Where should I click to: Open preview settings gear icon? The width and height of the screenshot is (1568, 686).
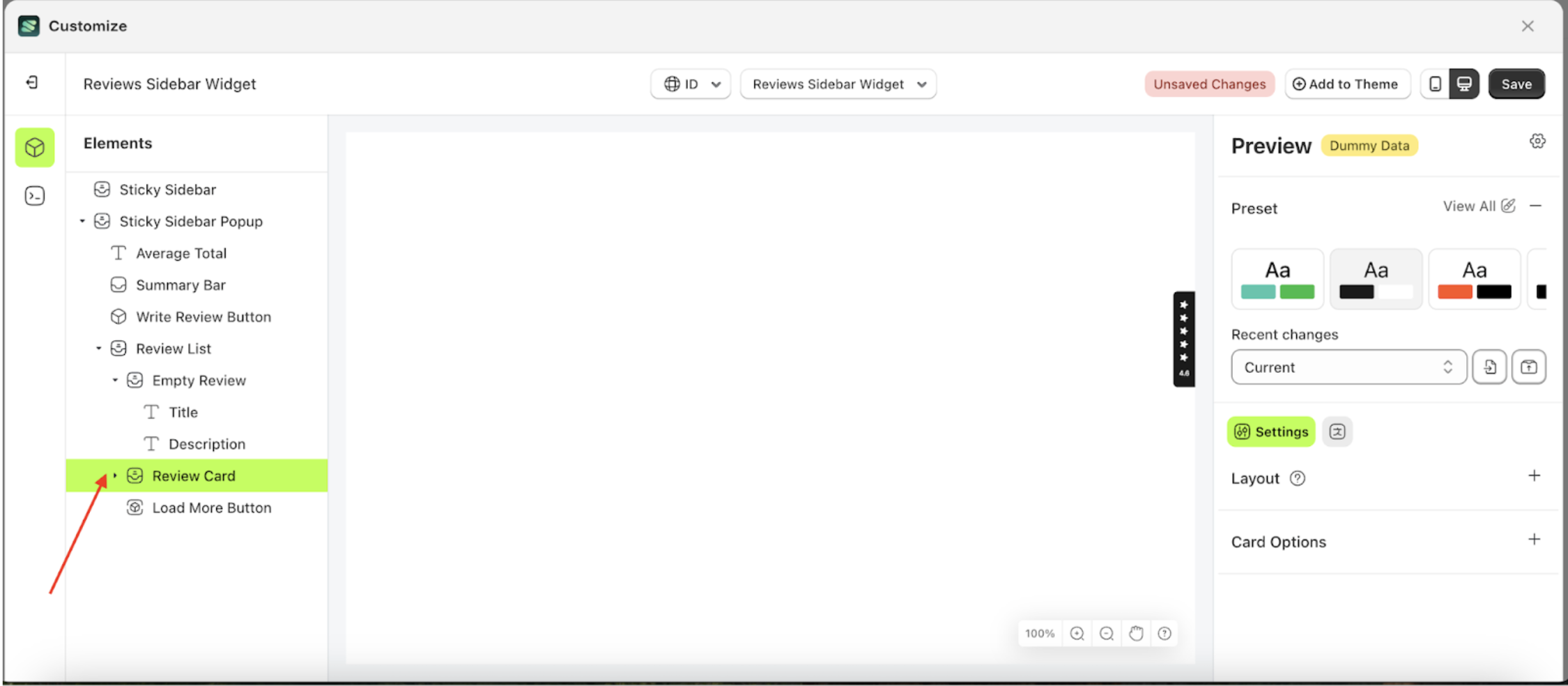coord(1538,141)
